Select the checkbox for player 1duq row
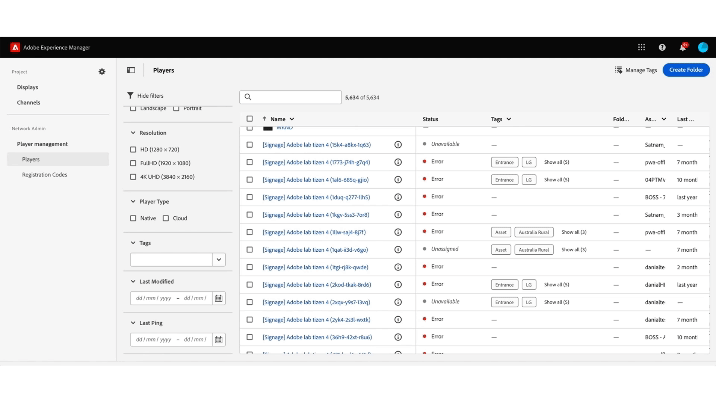The height and width of the screenshot is (402, 716). (250, 197)
